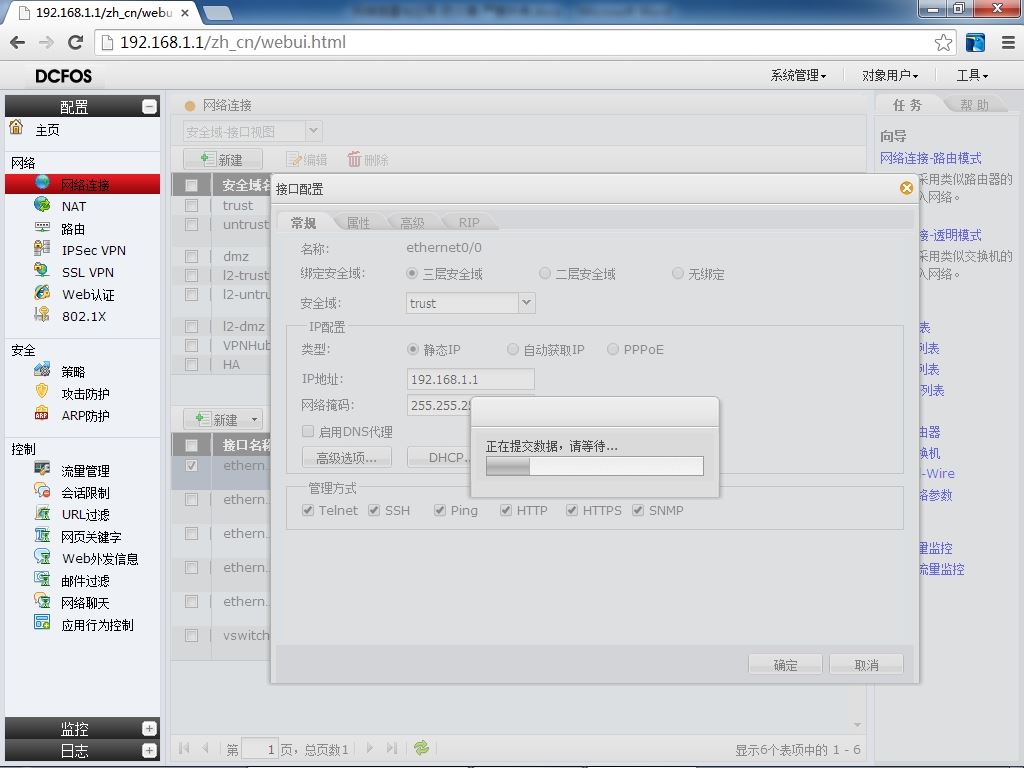Open the home page icon in sidebar
Viewport: 1024px width, 768px height.
coord(16,127)
